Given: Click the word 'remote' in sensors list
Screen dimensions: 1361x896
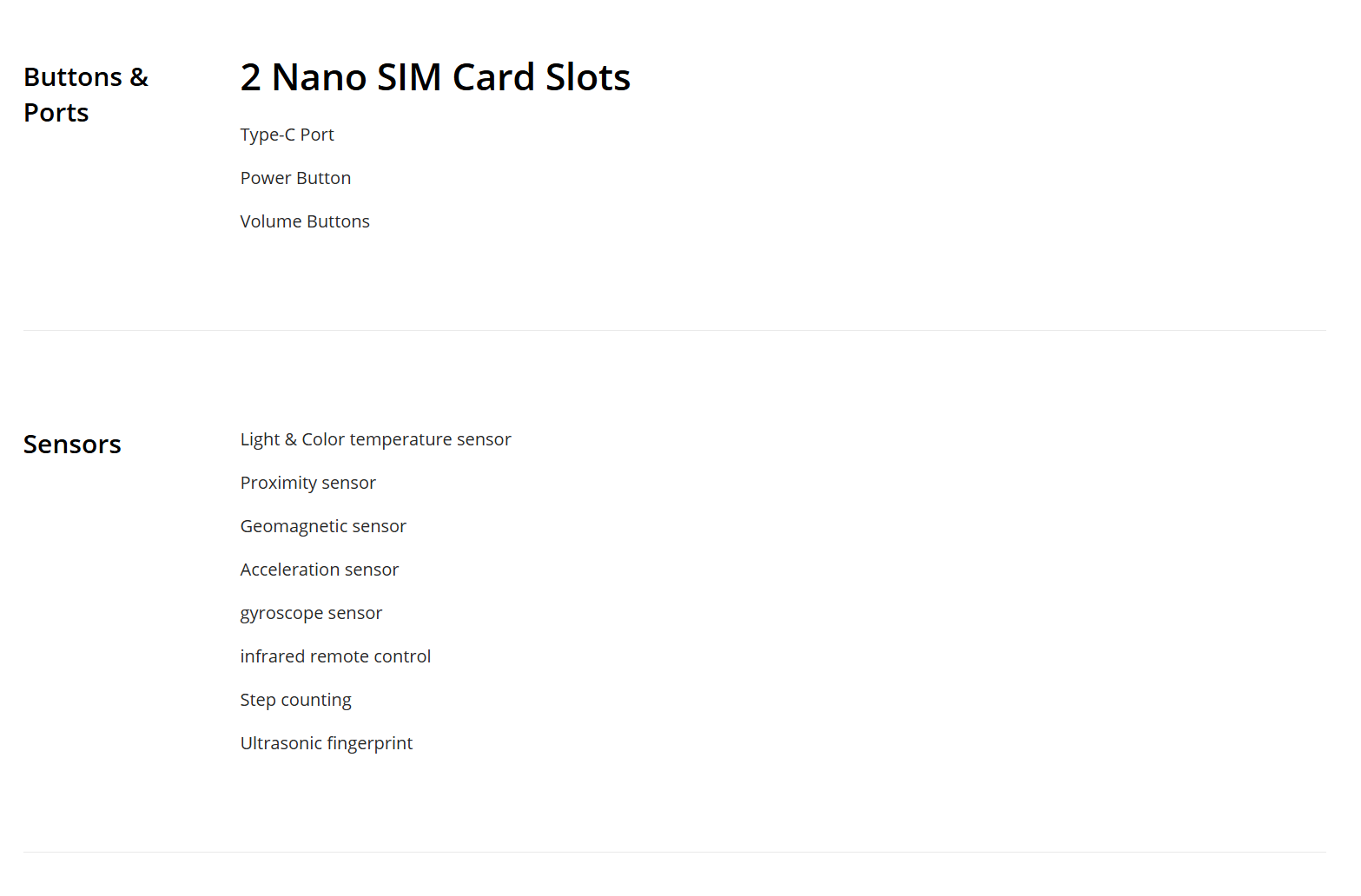Looking at the screenshot, I should 340,656.
